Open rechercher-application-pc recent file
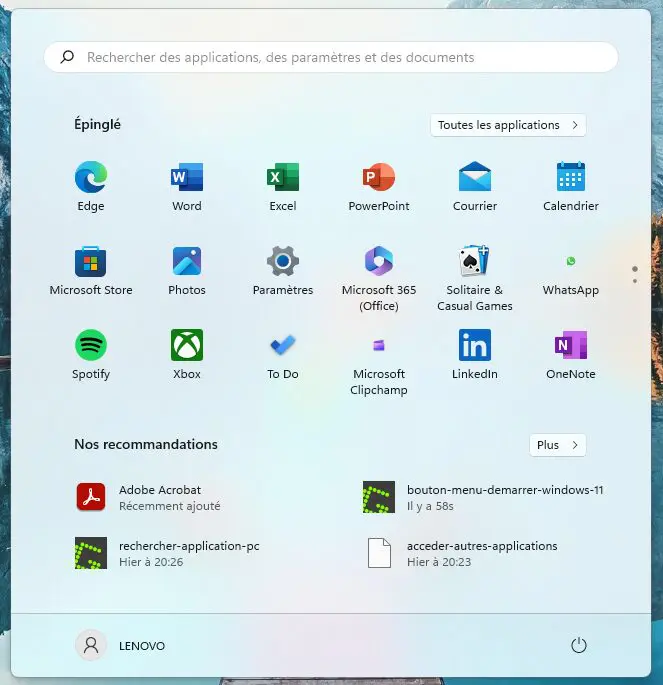 click(x=167, y=553)
